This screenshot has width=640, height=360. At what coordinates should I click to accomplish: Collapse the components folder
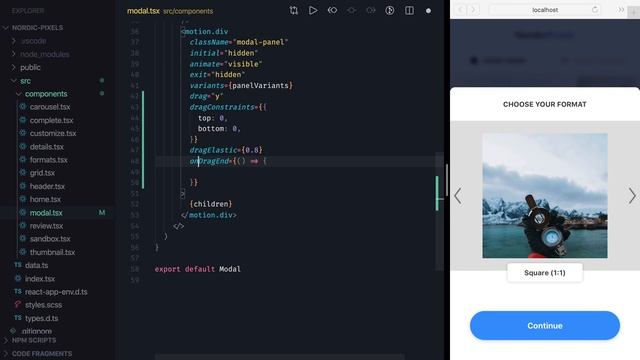(x=18, y=94)
